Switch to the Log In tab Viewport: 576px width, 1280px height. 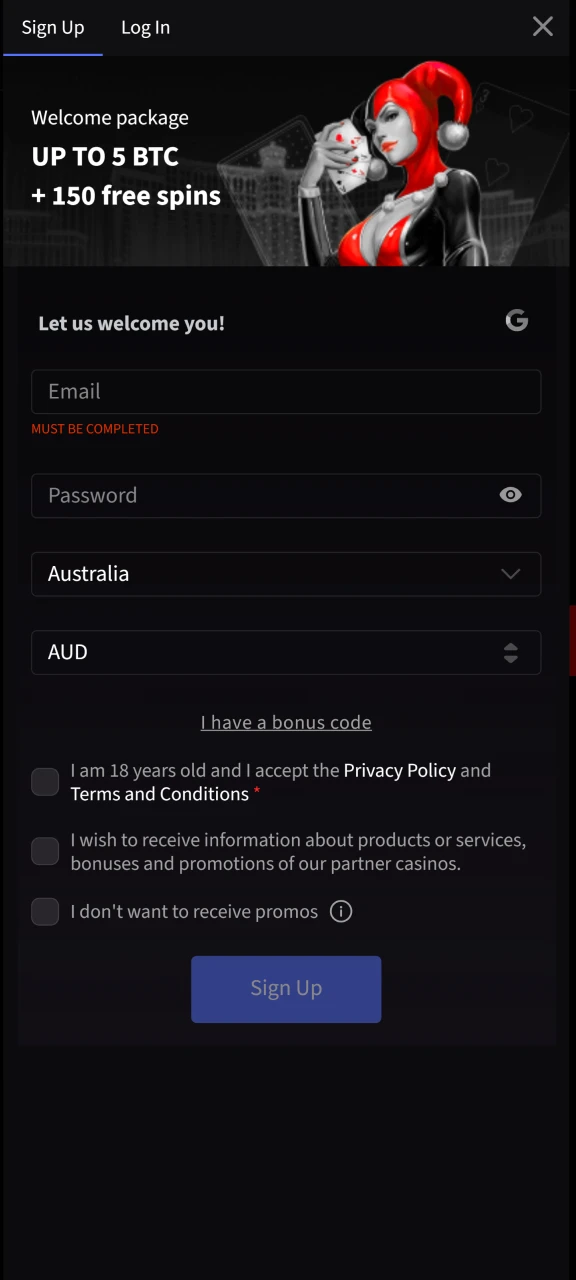coord(145,27)
